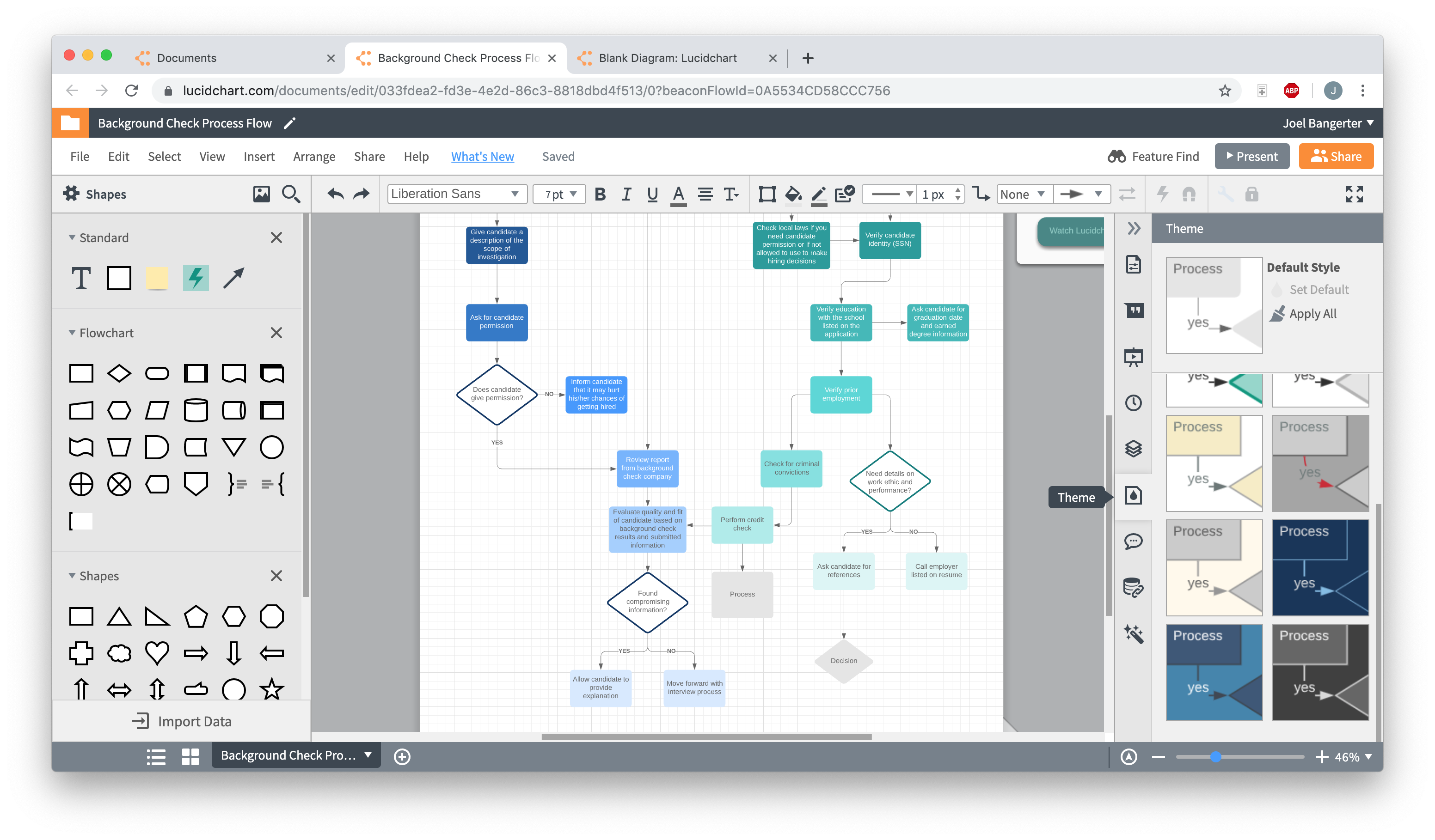Open the Presentation mode icon in sidebar
Image resolution: width=1435 pixels, height=840 pixels.
1134,357
